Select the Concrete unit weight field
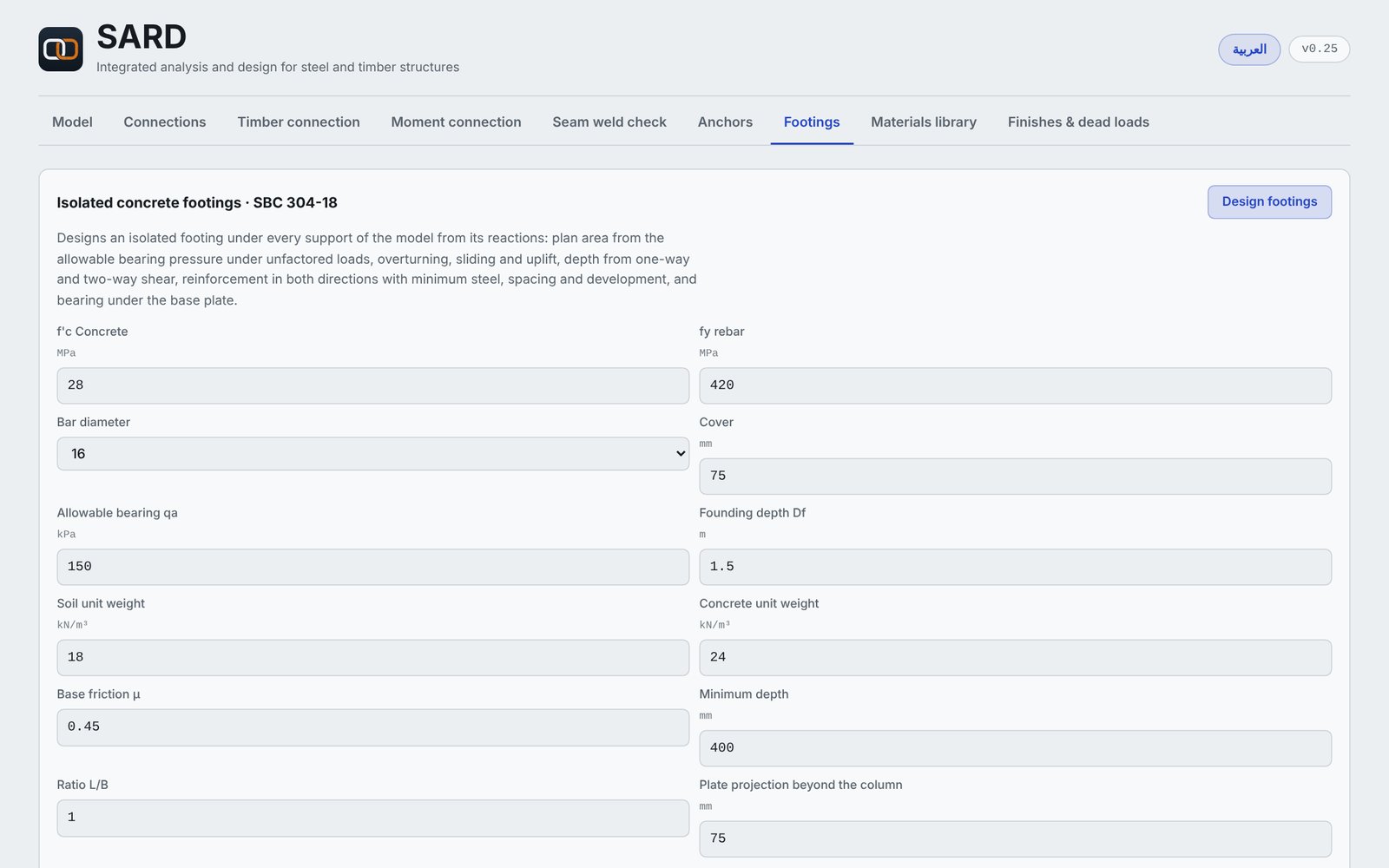This screenshot has height=868, width=1389. click(x=1015, y=658)
